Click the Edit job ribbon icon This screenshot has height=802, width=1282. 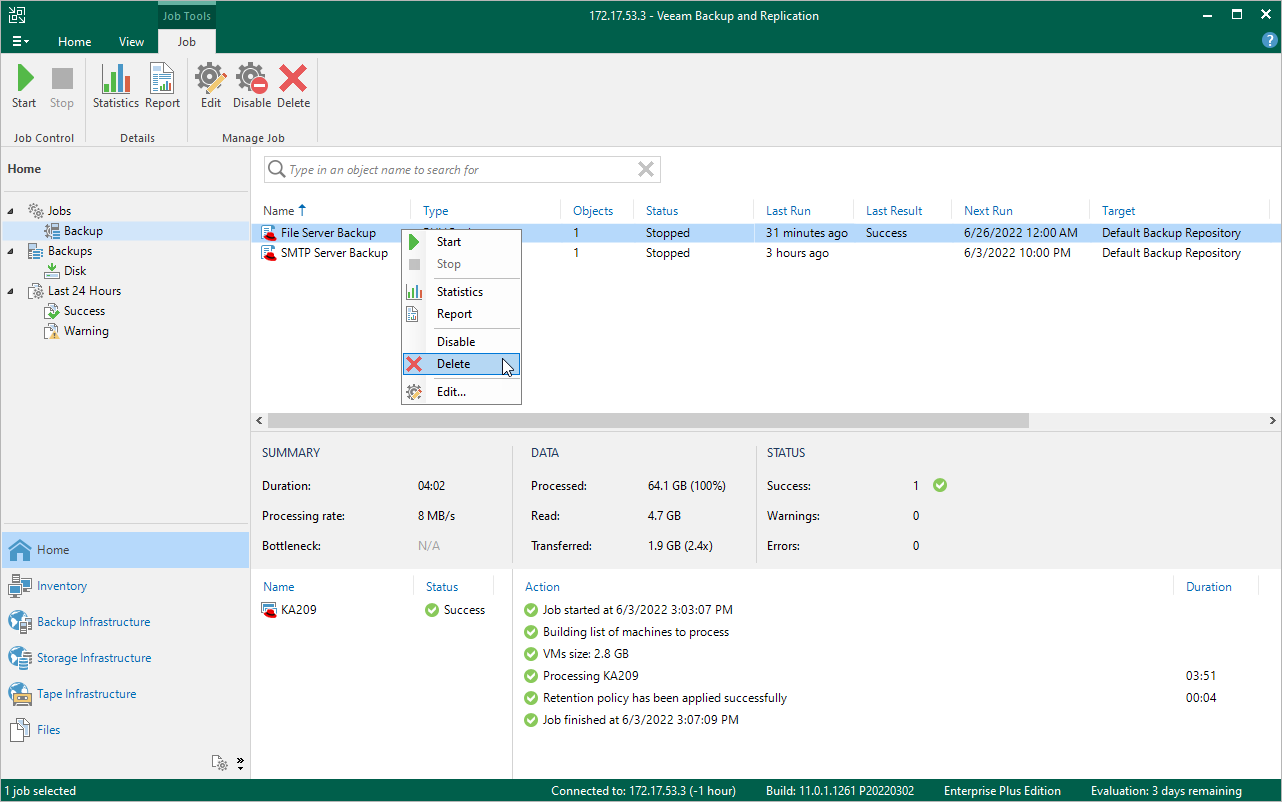[210, 79]
